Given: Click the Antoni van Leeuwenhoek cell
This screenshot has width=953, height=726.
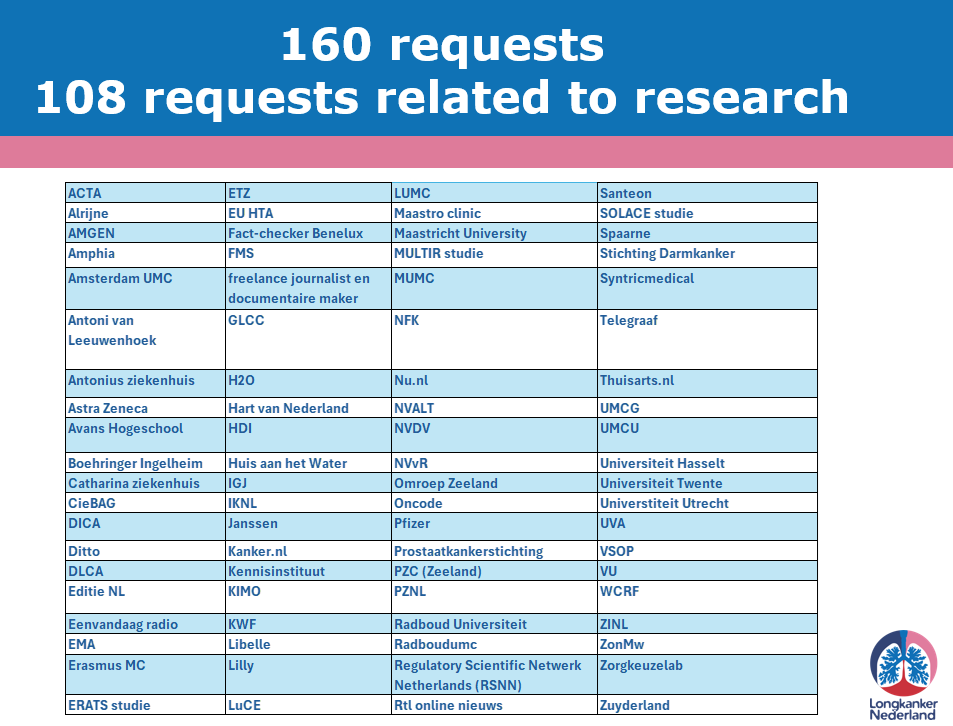Looking at the screenshot, I should [145, 340].
